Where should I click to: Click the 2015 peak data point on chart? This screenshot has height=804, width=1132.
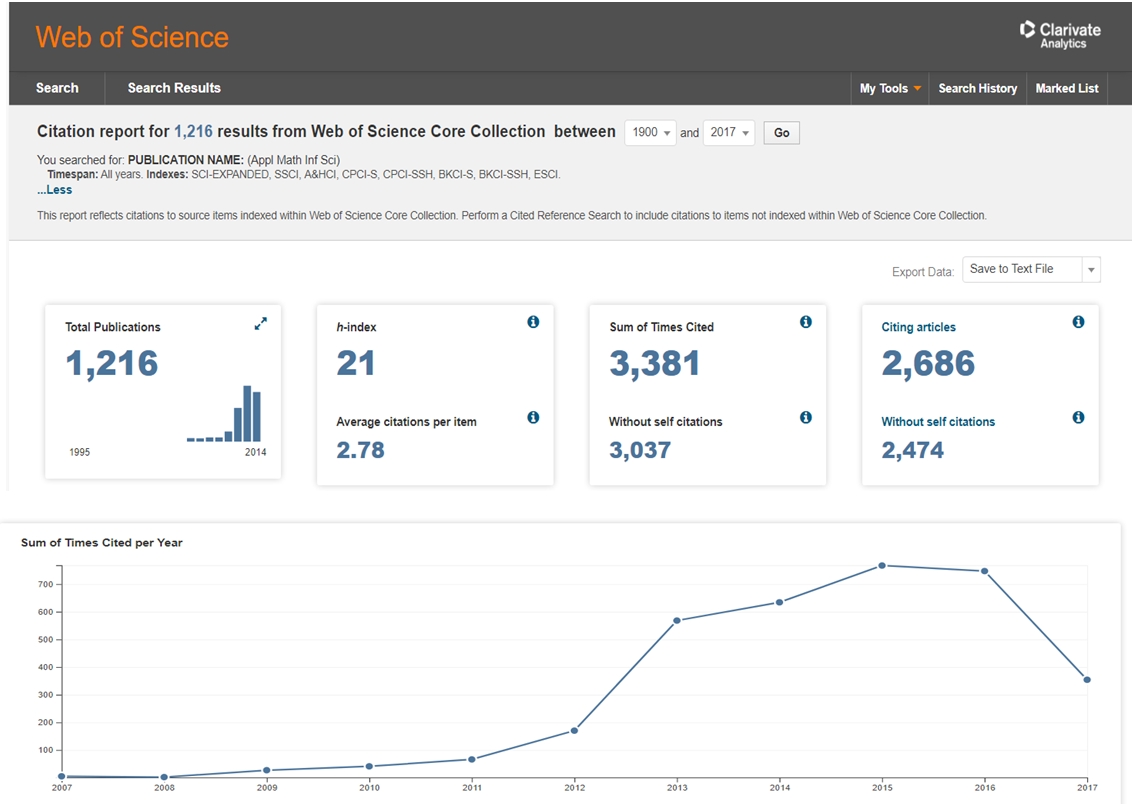882,566
